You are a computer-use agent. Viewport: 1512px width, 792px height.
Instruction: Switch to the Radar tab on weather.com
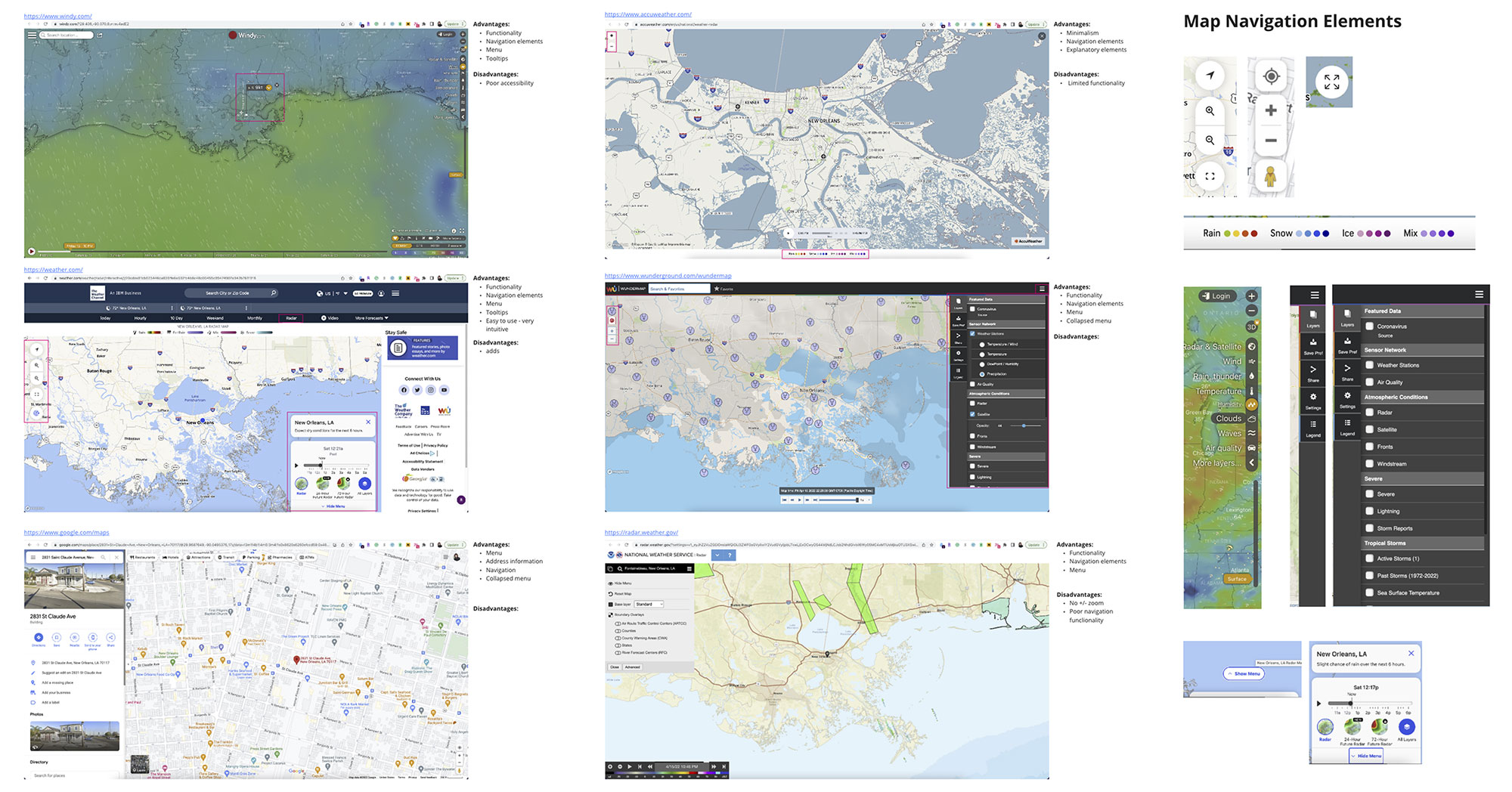(291, 318)
